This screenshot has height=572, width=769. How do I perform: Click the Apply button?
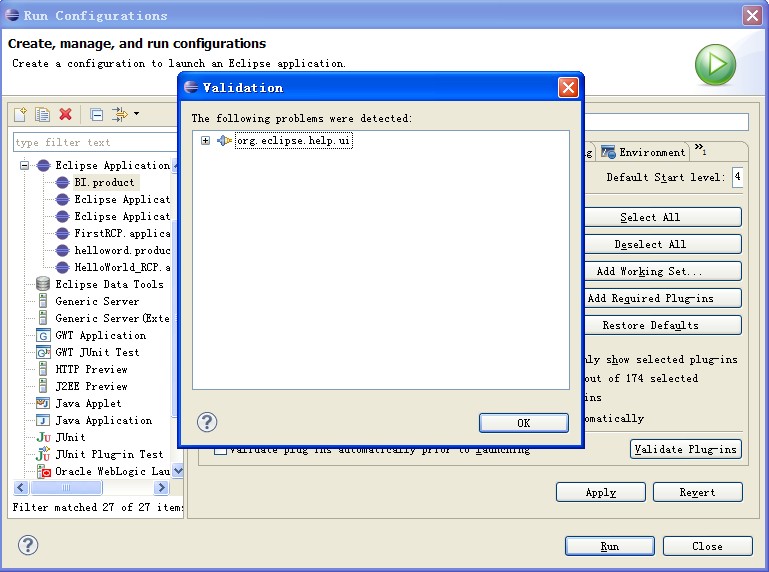601,492
